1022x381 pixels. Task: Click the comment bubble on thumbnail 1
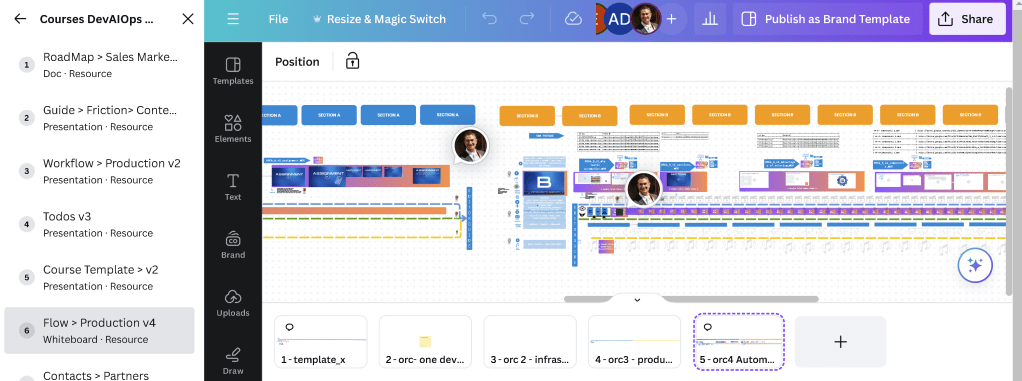(289, 327)
